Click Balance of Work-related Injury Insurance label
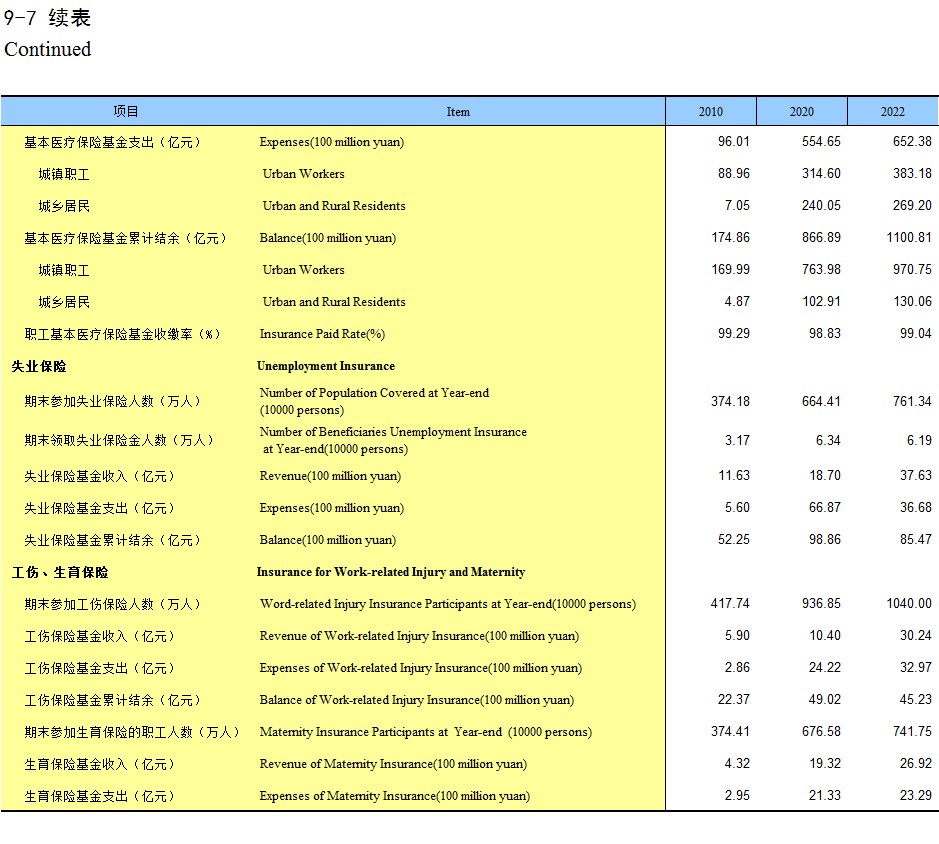939x844 pixels. pos(417,700)
